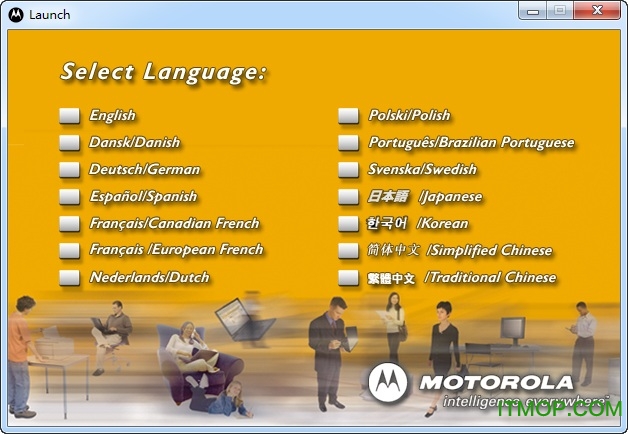Click the Motorola logo emblem
The image size is (628, 434).
(x=388, y=382)
